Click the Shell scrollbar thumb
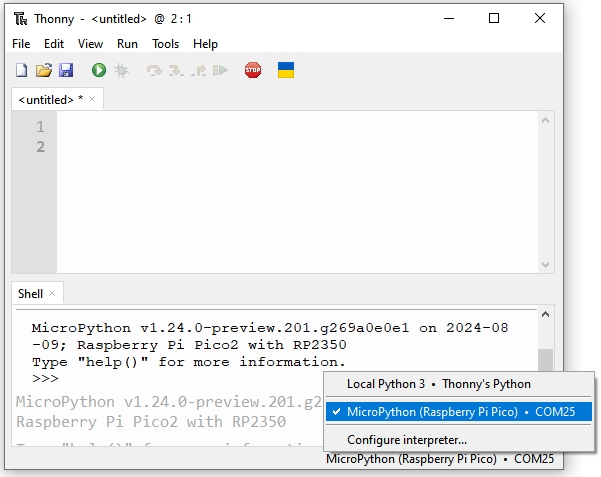The height and width of the screenshot is (477, 601). click(546, 360)
